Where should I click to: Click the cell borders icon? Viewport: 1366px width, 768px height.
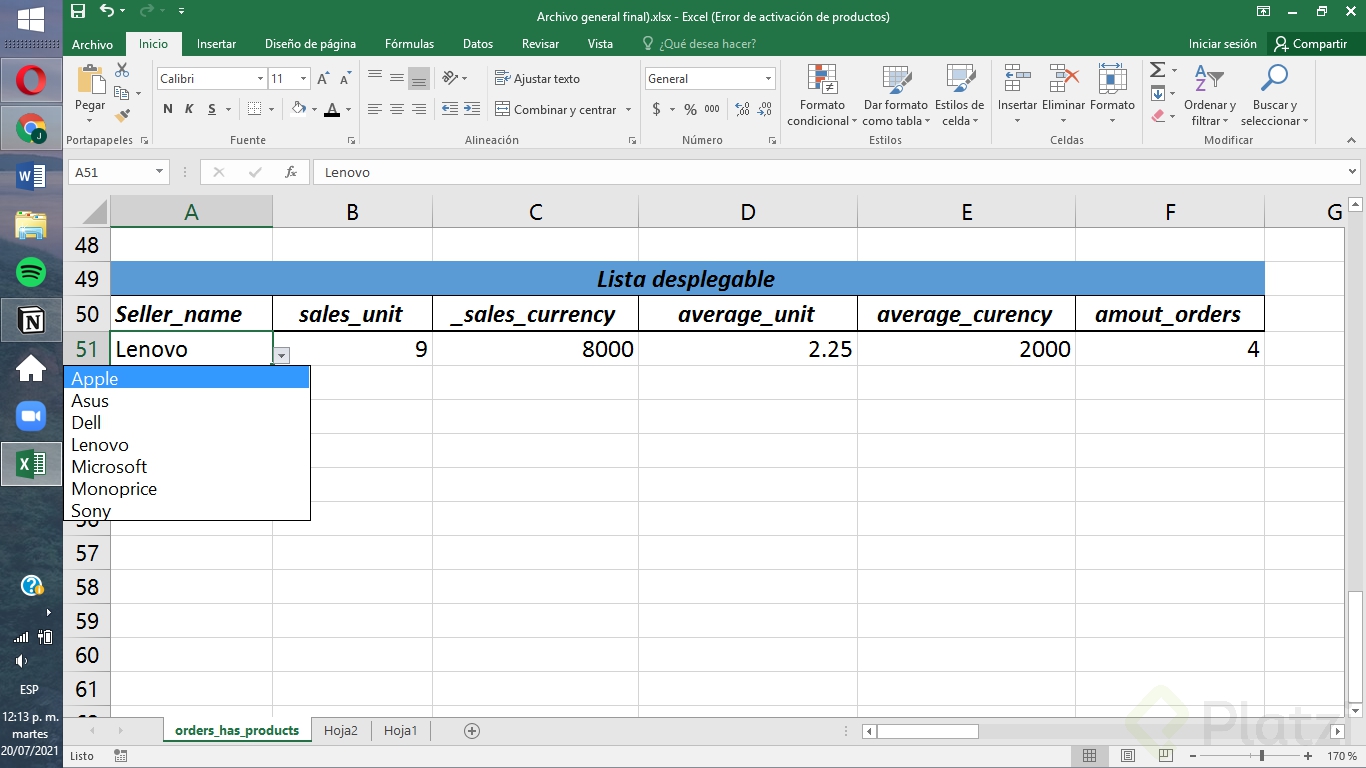pyautogui.click(x=254, y=109)
